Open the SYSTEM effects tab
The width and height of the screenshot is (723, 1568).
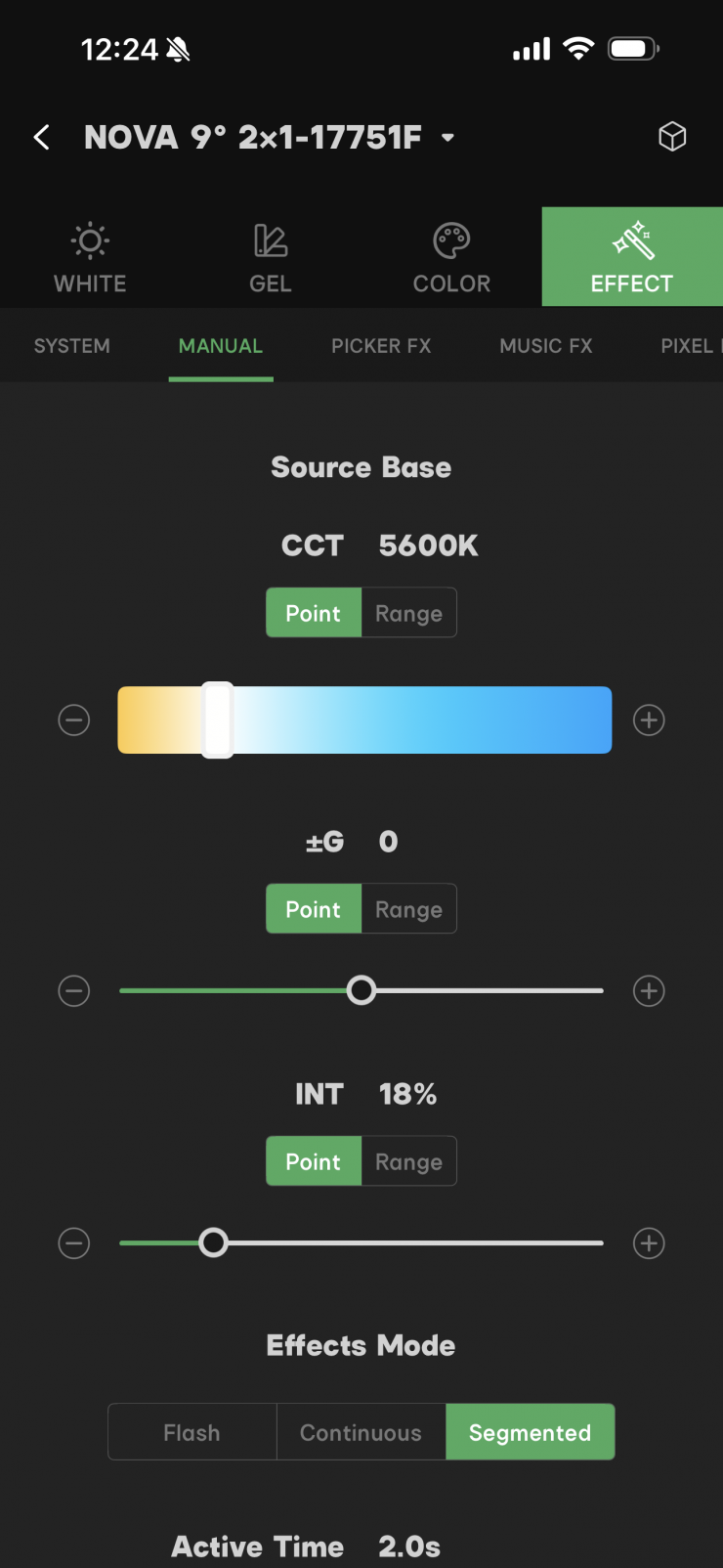pyautogui.click(x=72, y=346)
